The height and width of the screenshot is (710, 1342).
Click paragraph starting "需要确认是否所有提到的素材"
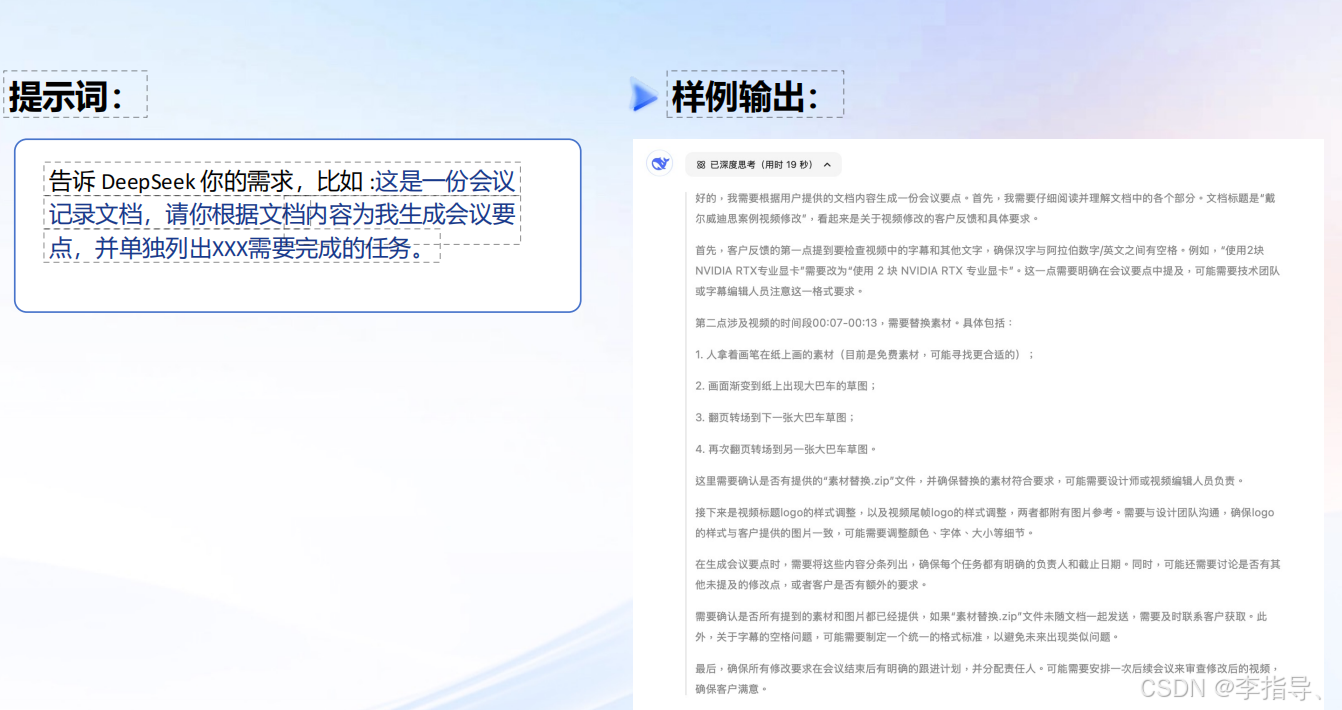pos(981,626)
